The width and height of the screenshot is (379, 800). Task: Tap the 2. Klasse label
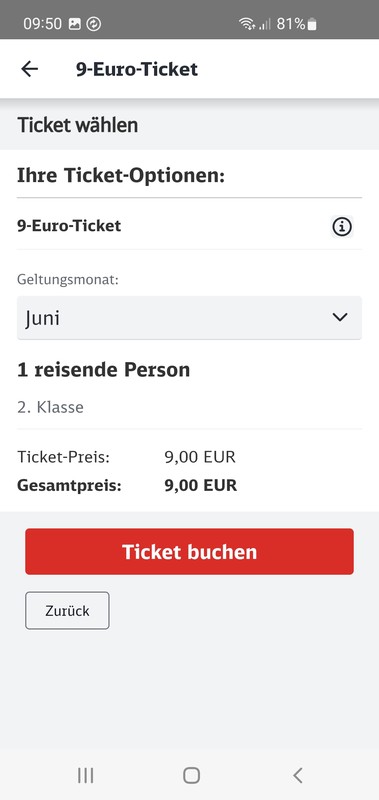coord(50,407)
